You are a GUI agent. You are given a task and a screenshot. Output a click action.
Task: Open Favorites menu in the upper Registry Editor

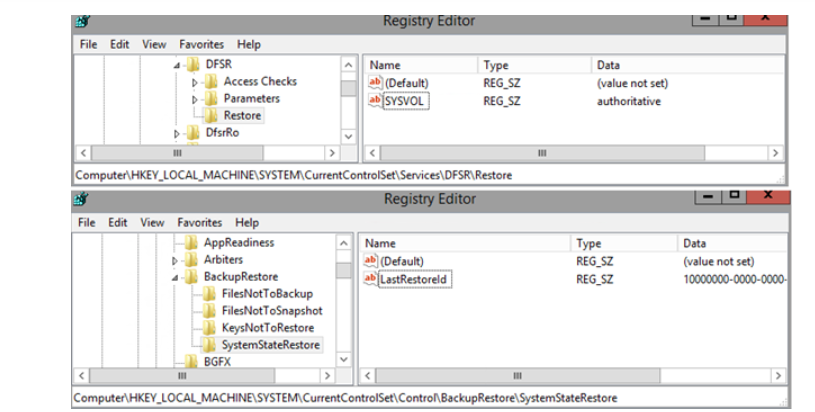tap(201, 45)
